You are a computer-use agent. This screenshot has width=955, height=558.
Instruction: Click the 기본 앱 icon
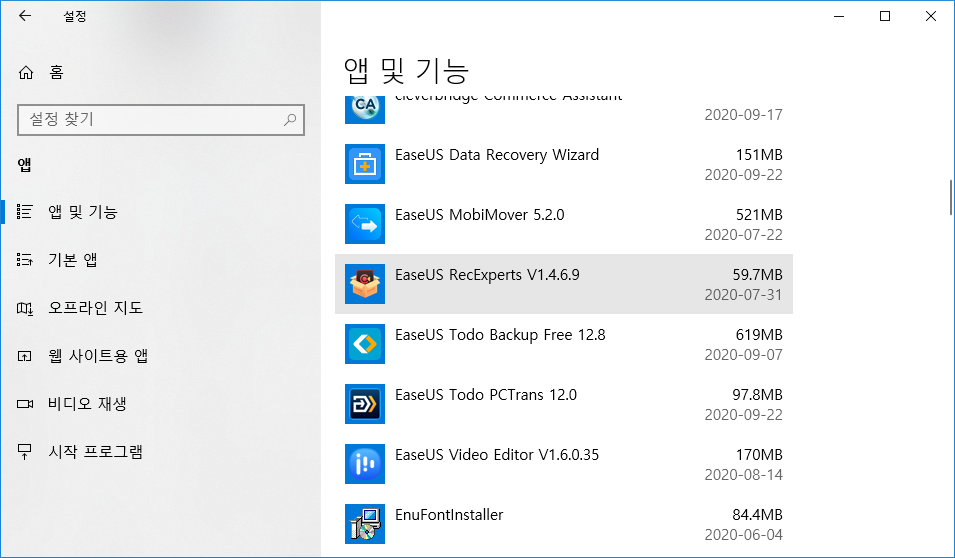pos(24,260)
